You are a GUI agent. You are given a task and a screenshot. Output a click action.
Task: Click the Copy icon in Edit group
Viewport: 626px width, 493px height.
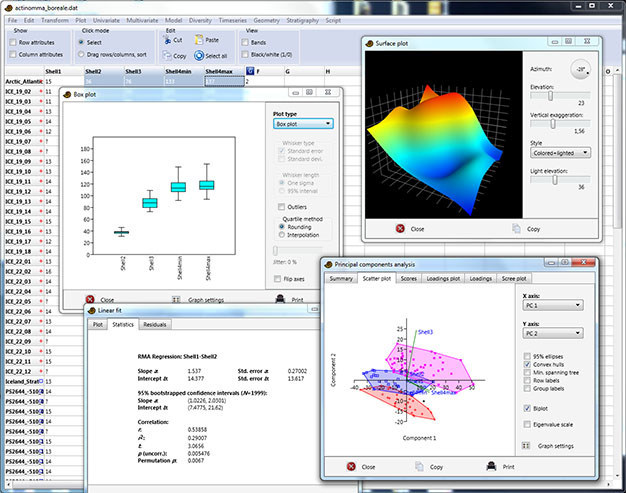167,55
